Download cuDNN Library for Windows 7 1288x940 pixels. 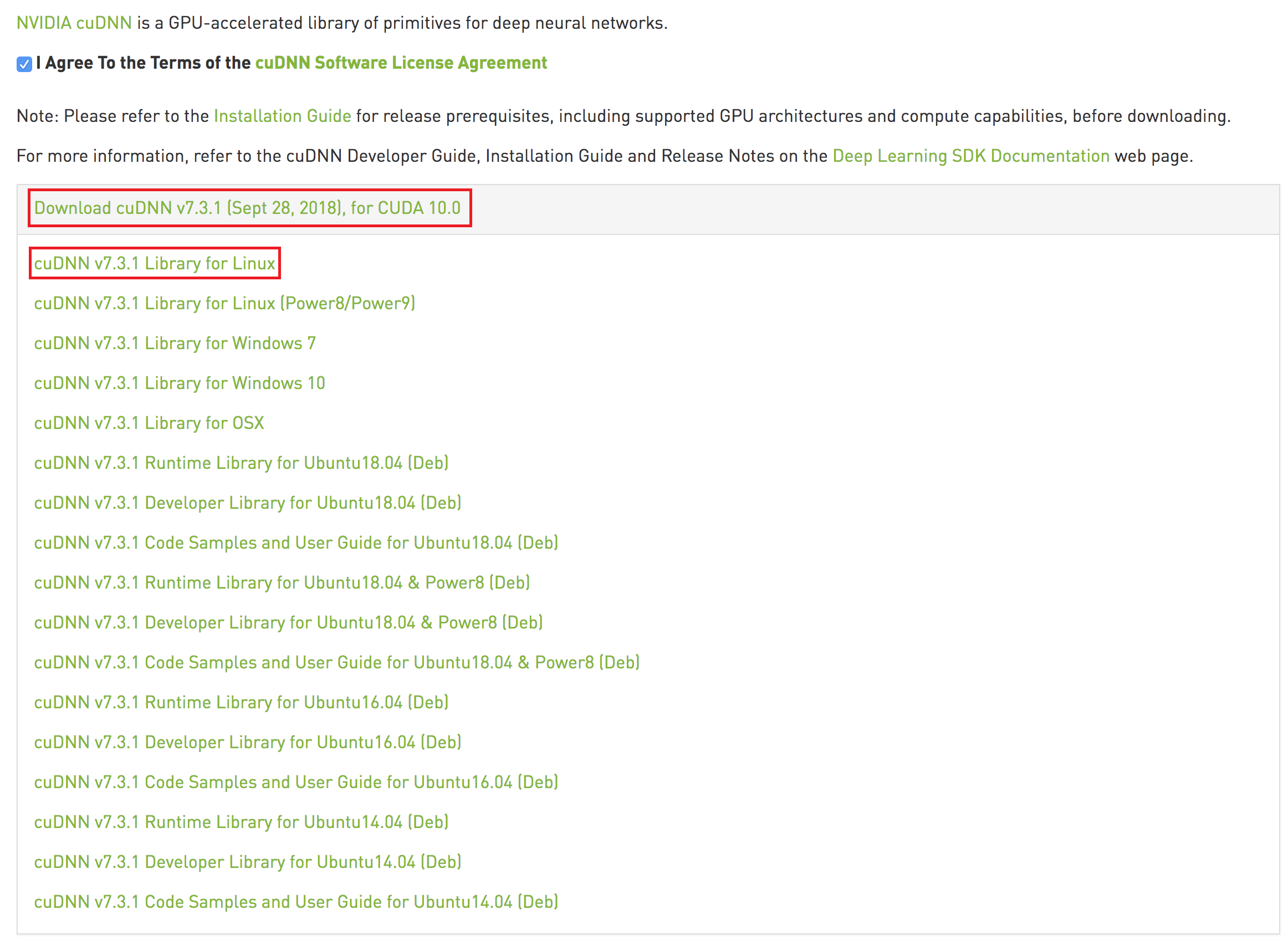(175, 343)
